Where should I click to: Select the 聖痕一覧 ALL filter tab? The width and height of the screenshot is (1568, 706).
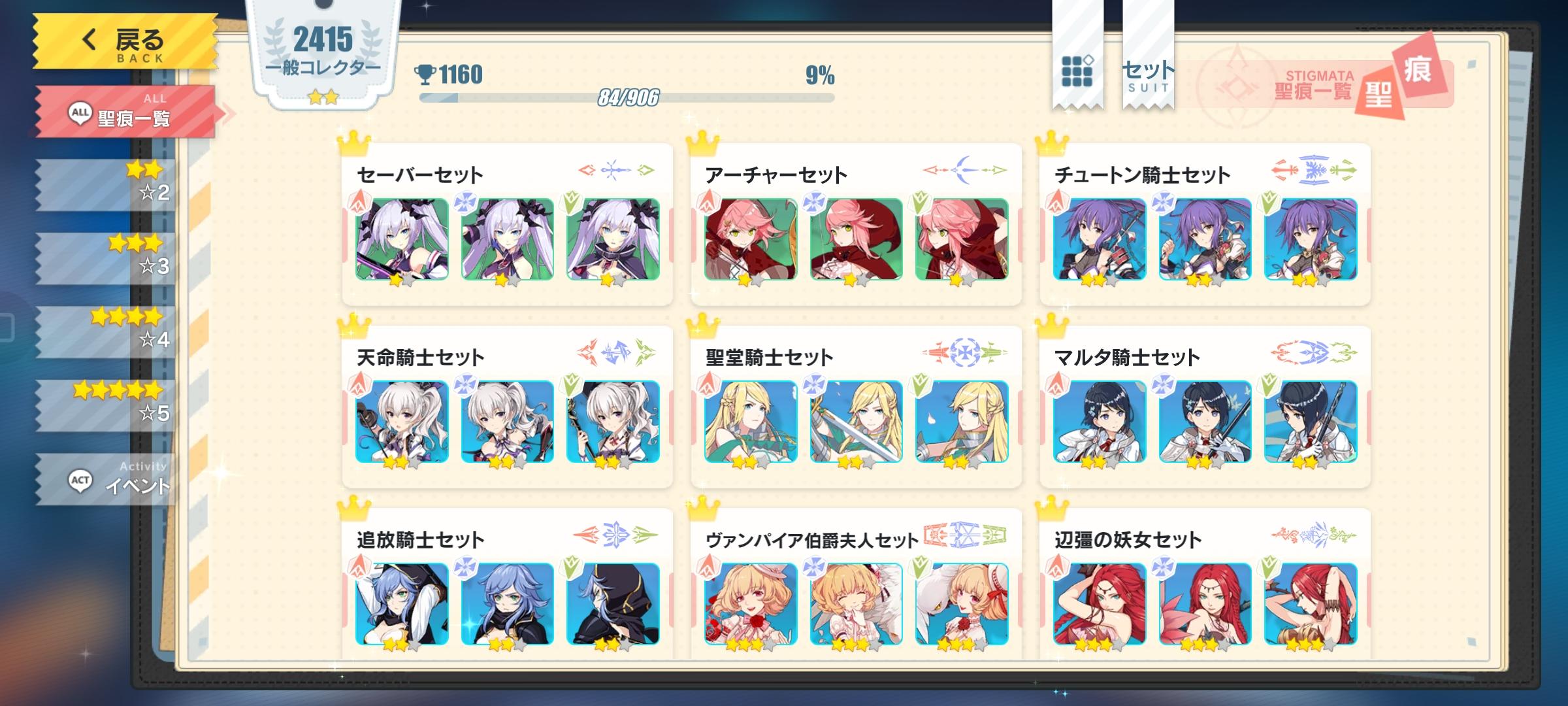coord(125,111)
